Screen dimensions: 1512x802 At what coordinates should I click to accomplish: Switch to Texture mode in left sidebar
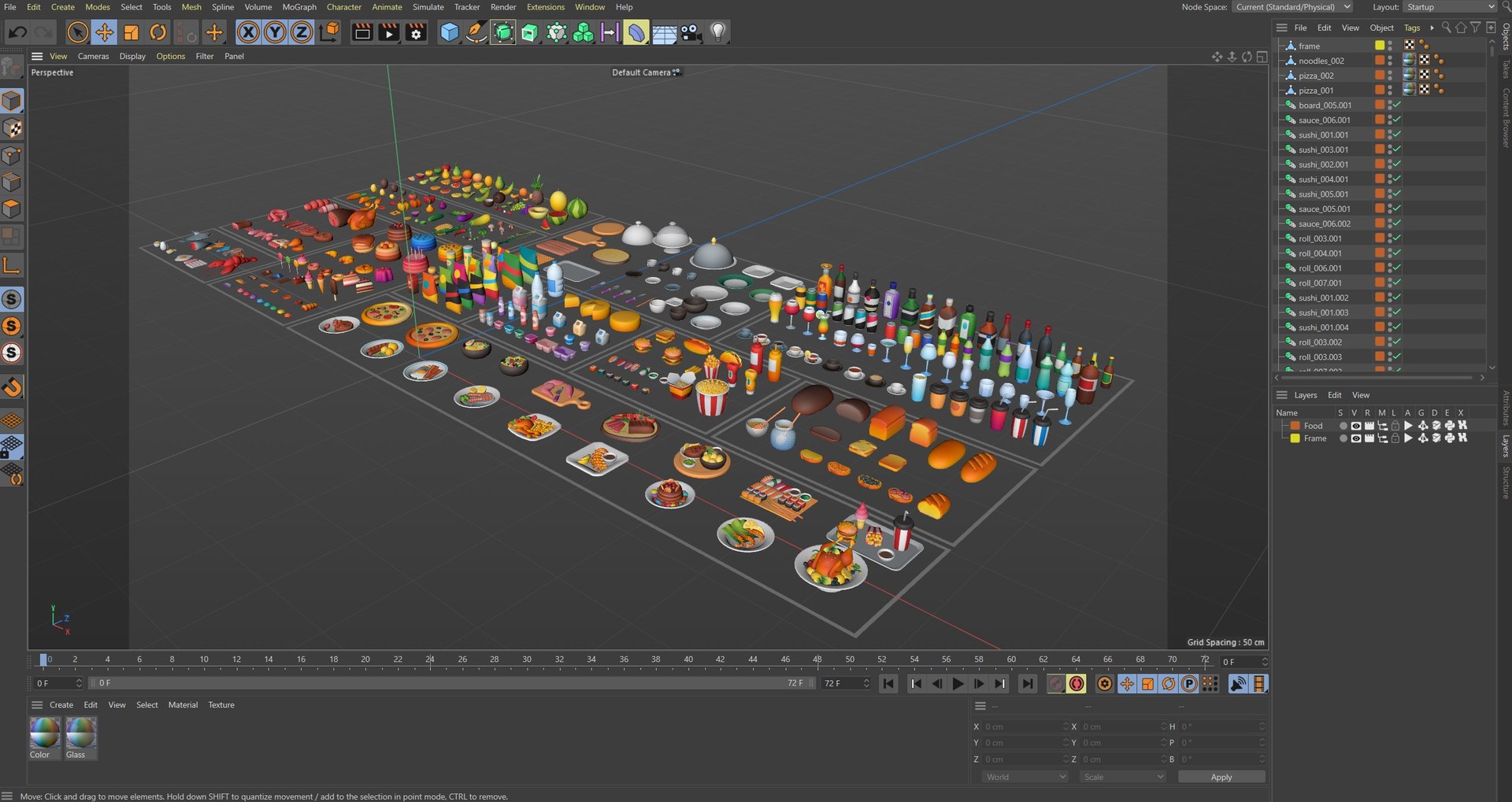click(x=12, y=128)
